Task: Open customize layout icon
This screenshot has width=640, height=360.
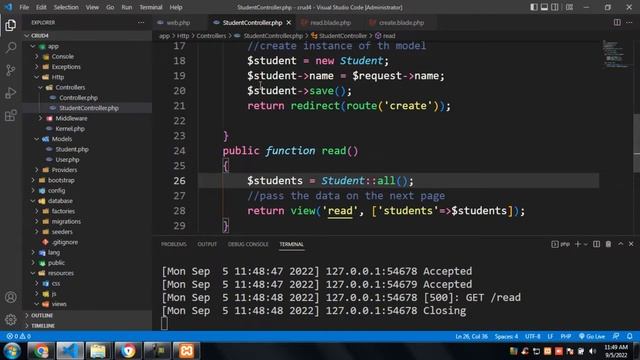Action: [569, 7]
